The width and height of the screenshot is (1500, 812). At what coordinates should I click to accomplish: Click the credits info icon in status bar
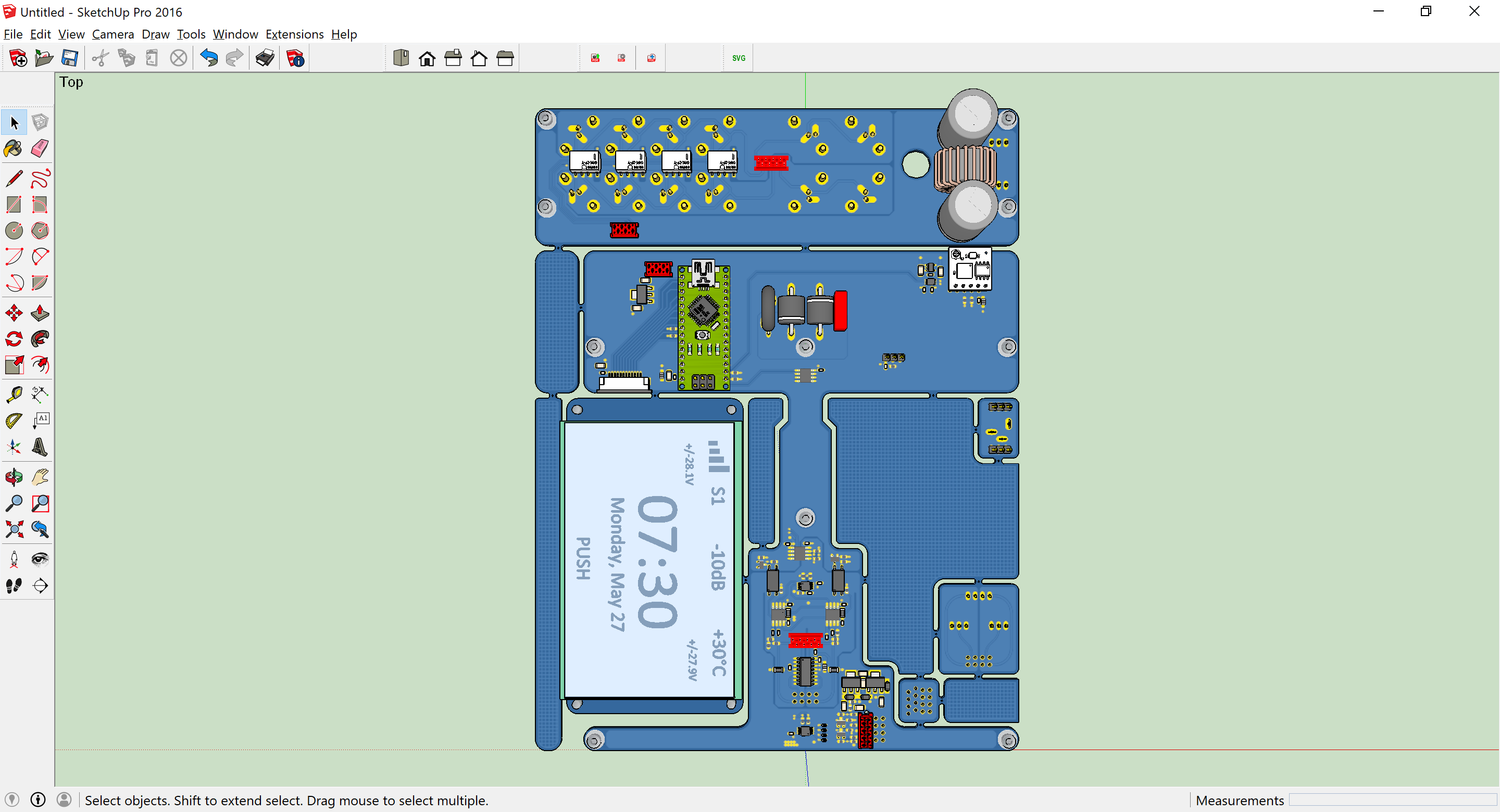[38, 800]
